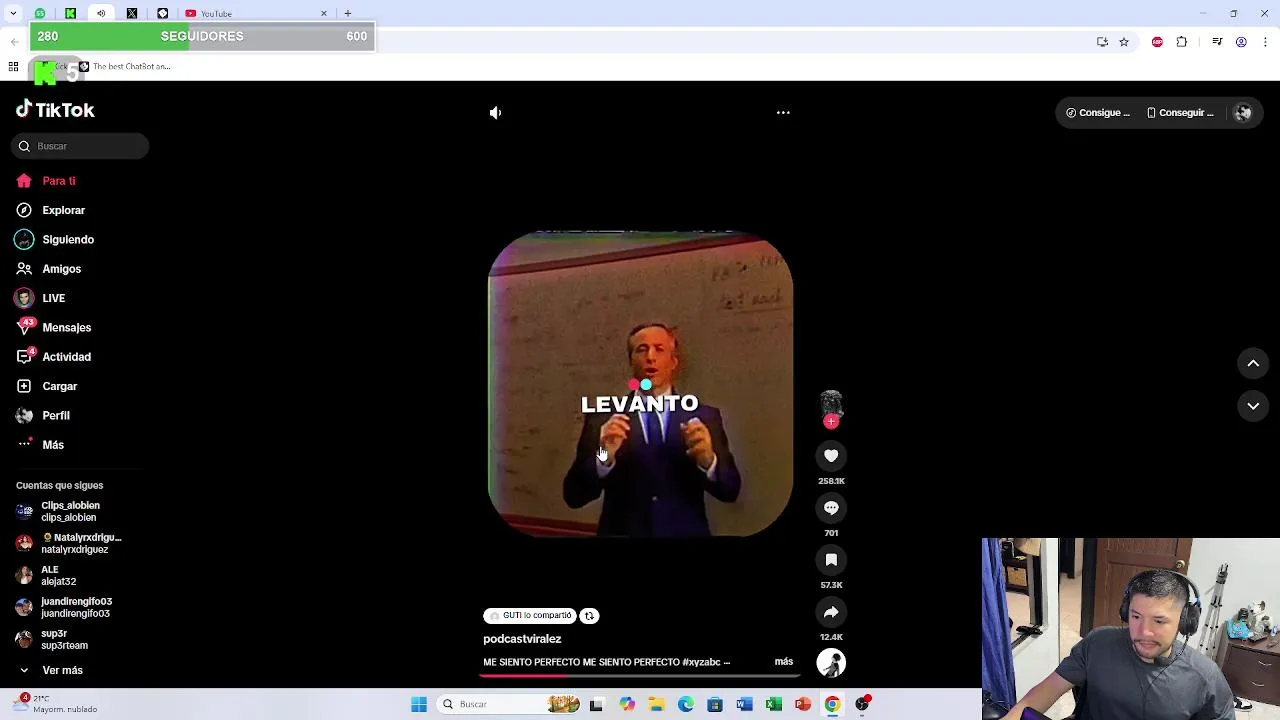Viewport: 1280px width, 720px height.
Task: Save video with bookmark icon
Action: click(831, 560)
